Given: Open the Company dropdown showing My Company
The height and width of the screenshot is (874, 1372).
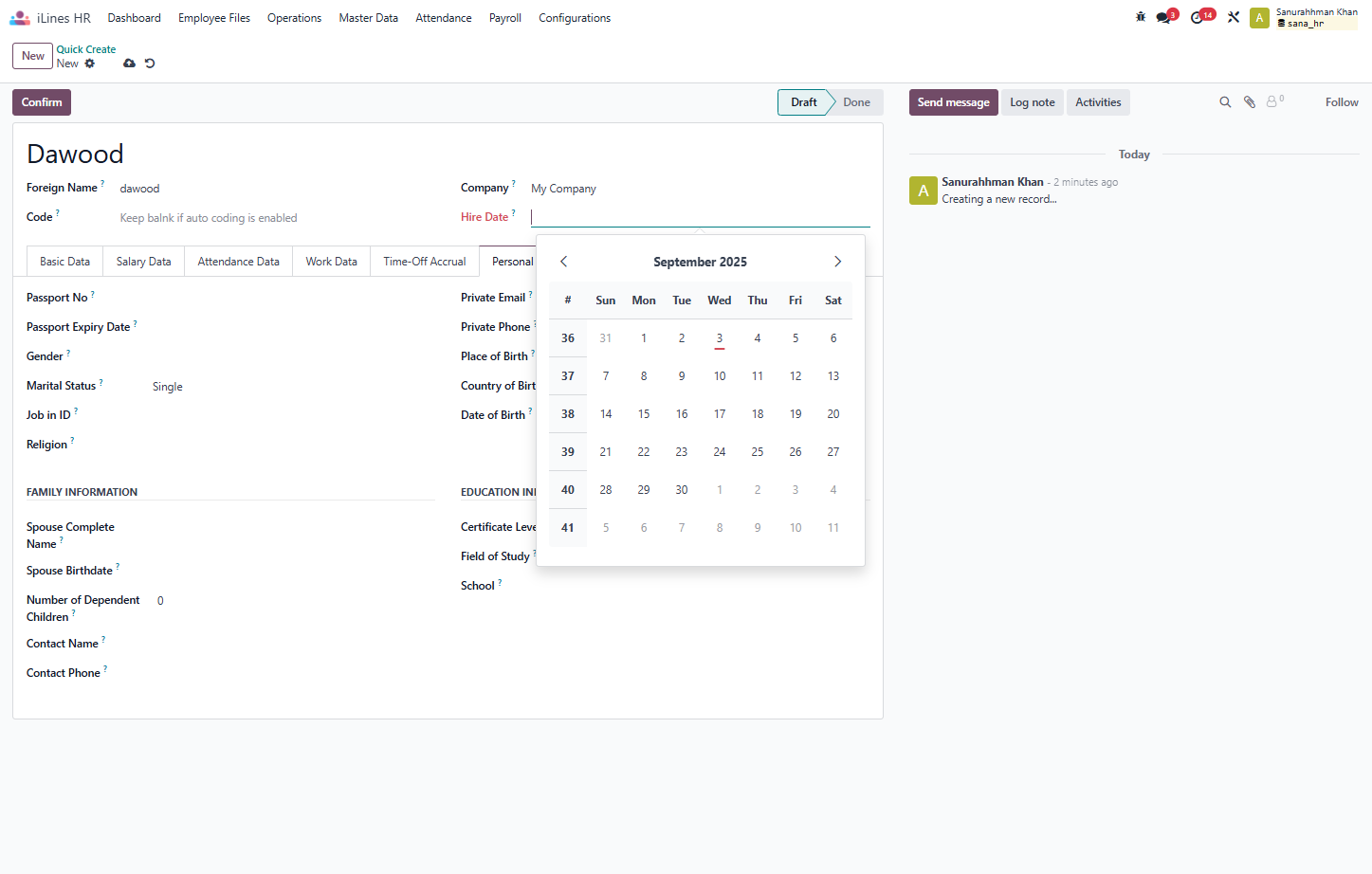Looking at the screenshot, I should [x=701, y=189].
